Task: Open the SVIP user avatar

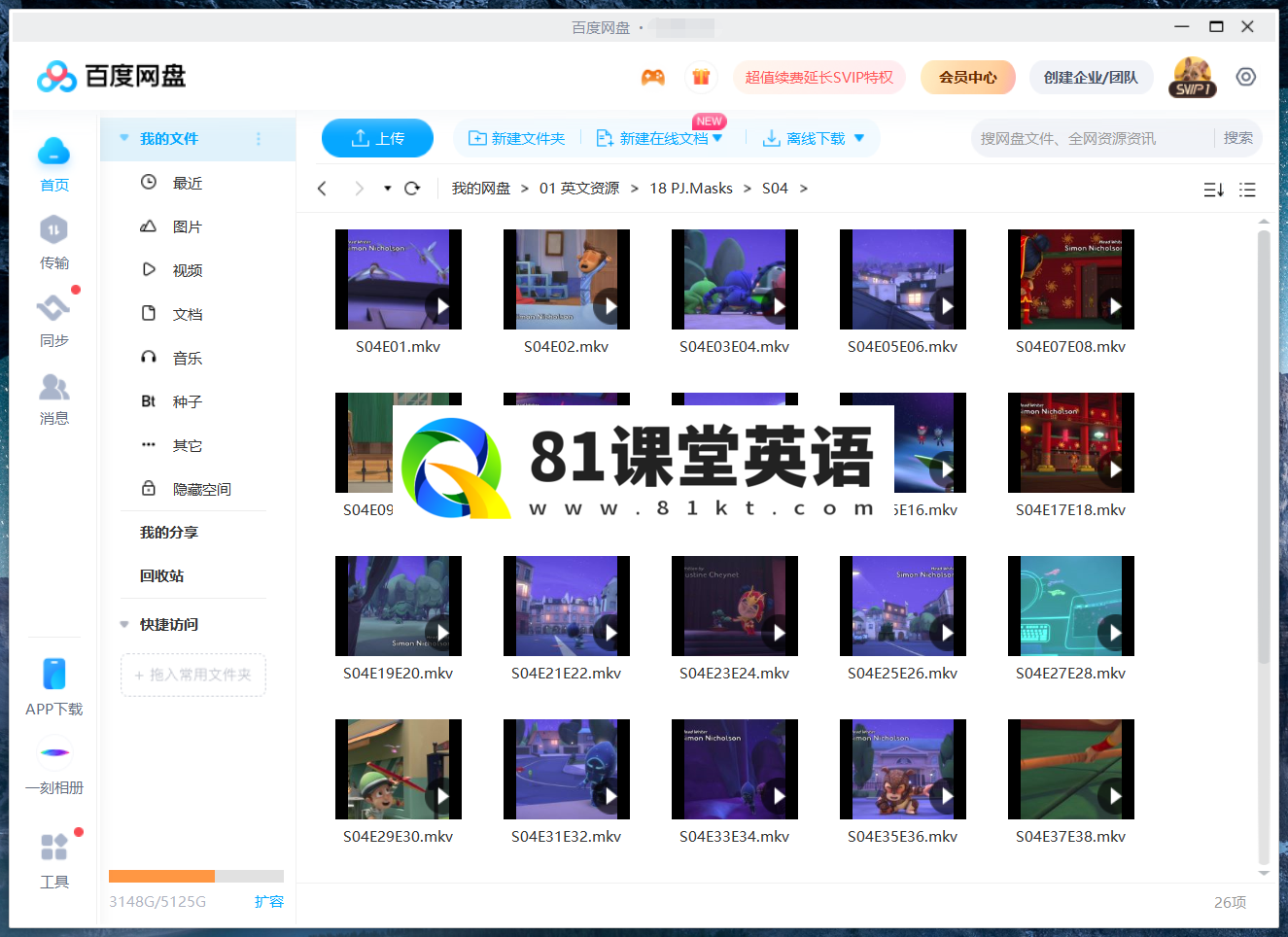Action: click(1193, 77)
